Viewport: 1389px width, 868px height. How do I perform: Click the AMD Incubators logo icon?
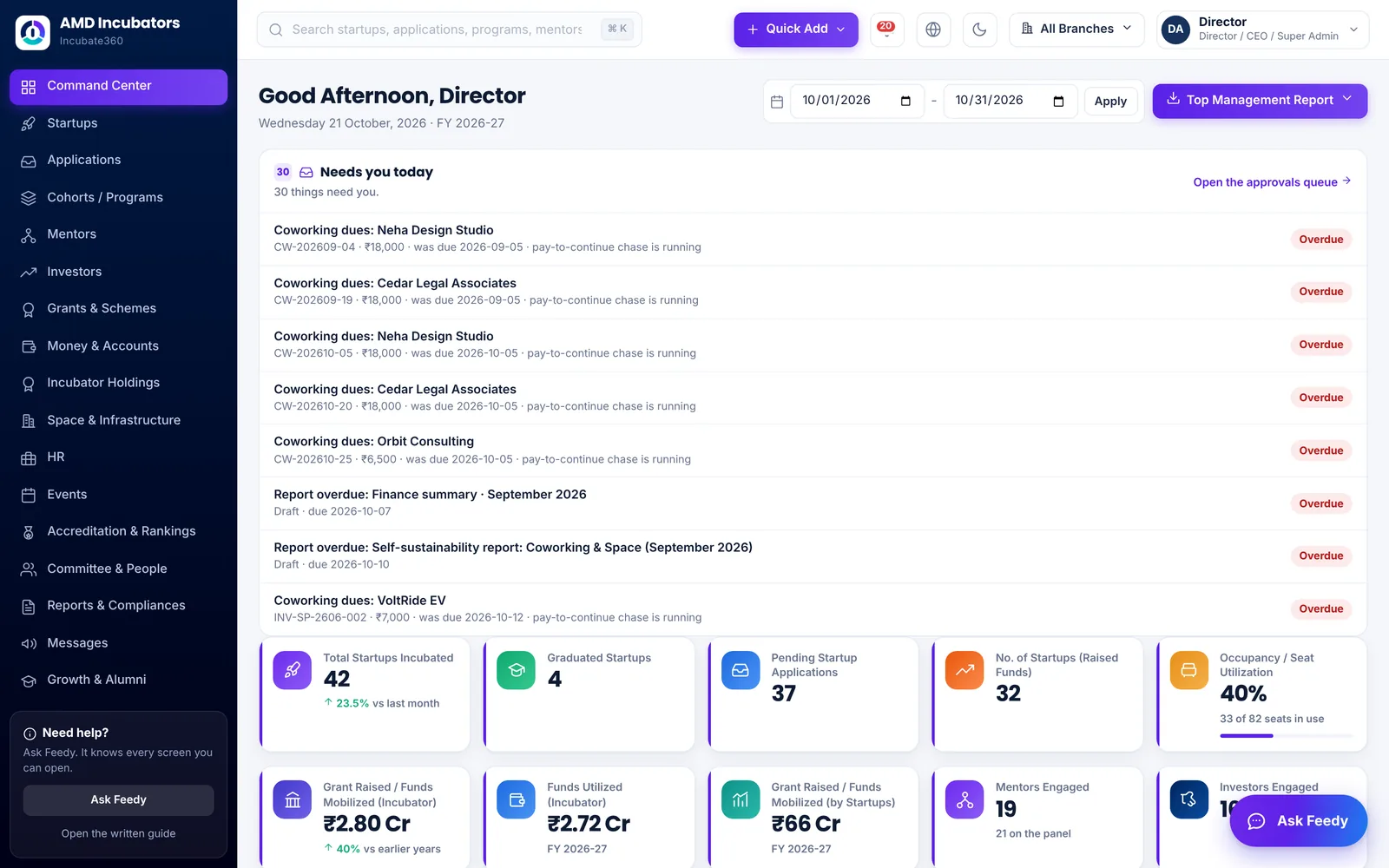[33, 32]
